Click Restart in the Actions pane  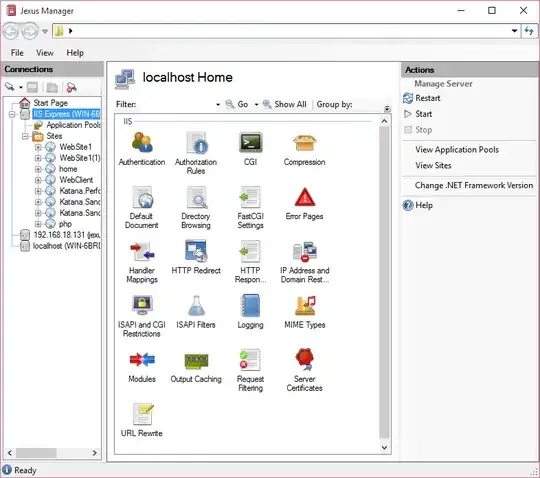click(428, 98)
